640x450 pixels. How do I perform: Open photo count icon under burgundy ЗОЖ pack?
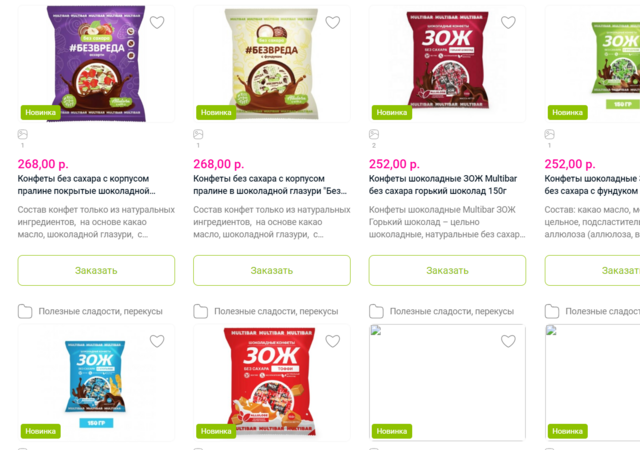[x=374, y=134]
